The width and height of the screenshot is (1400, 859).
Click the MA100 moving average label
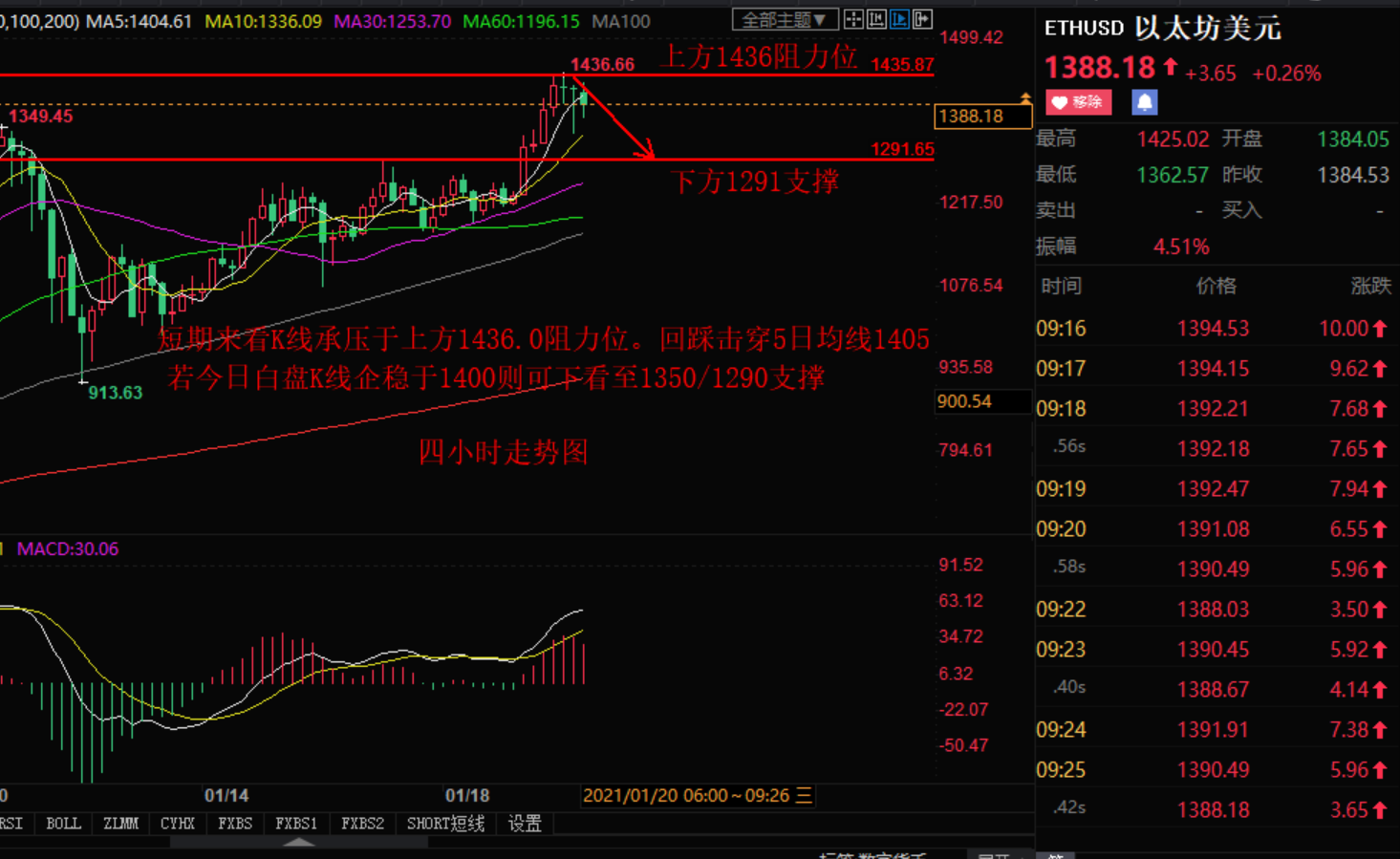[x=620, y=21]
